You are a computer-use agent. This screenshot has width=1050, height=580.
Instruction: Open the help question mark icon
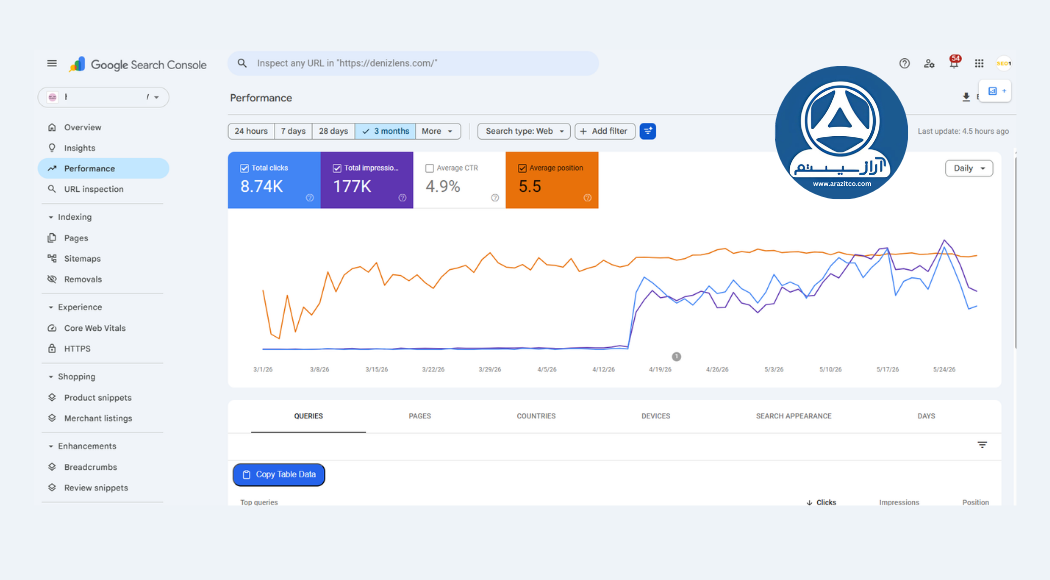tap(904, 64)
